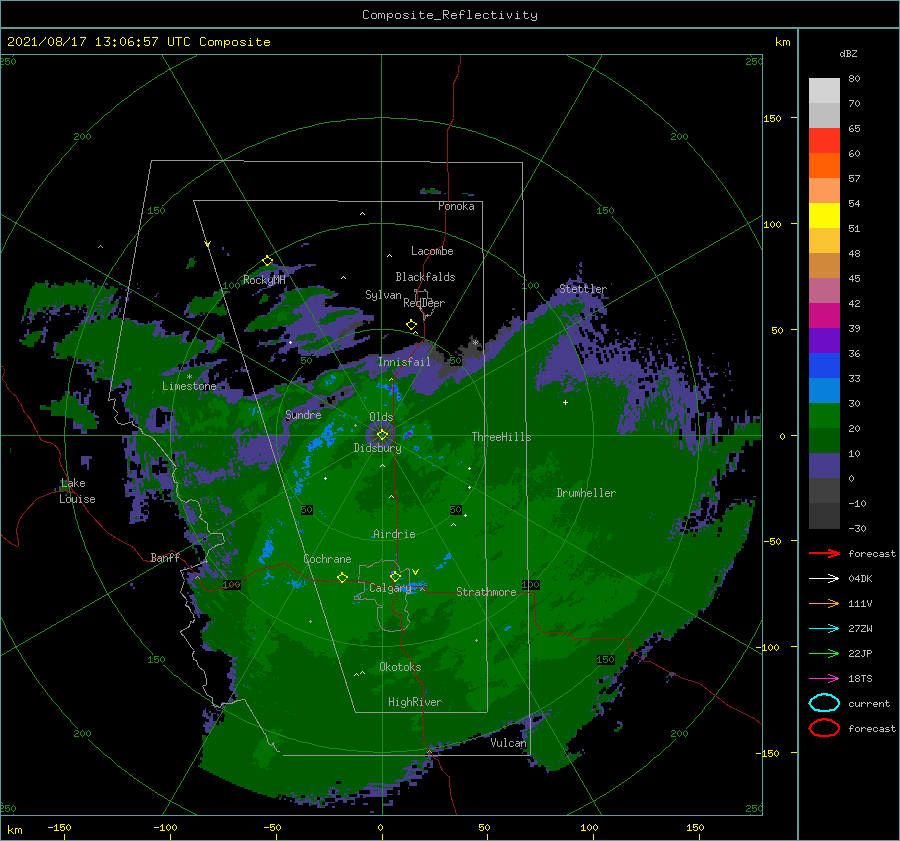This screenshot has width=900, height=841.
Task: Pick the orange 60 dBZ color swatch
Action: point(824,165)
